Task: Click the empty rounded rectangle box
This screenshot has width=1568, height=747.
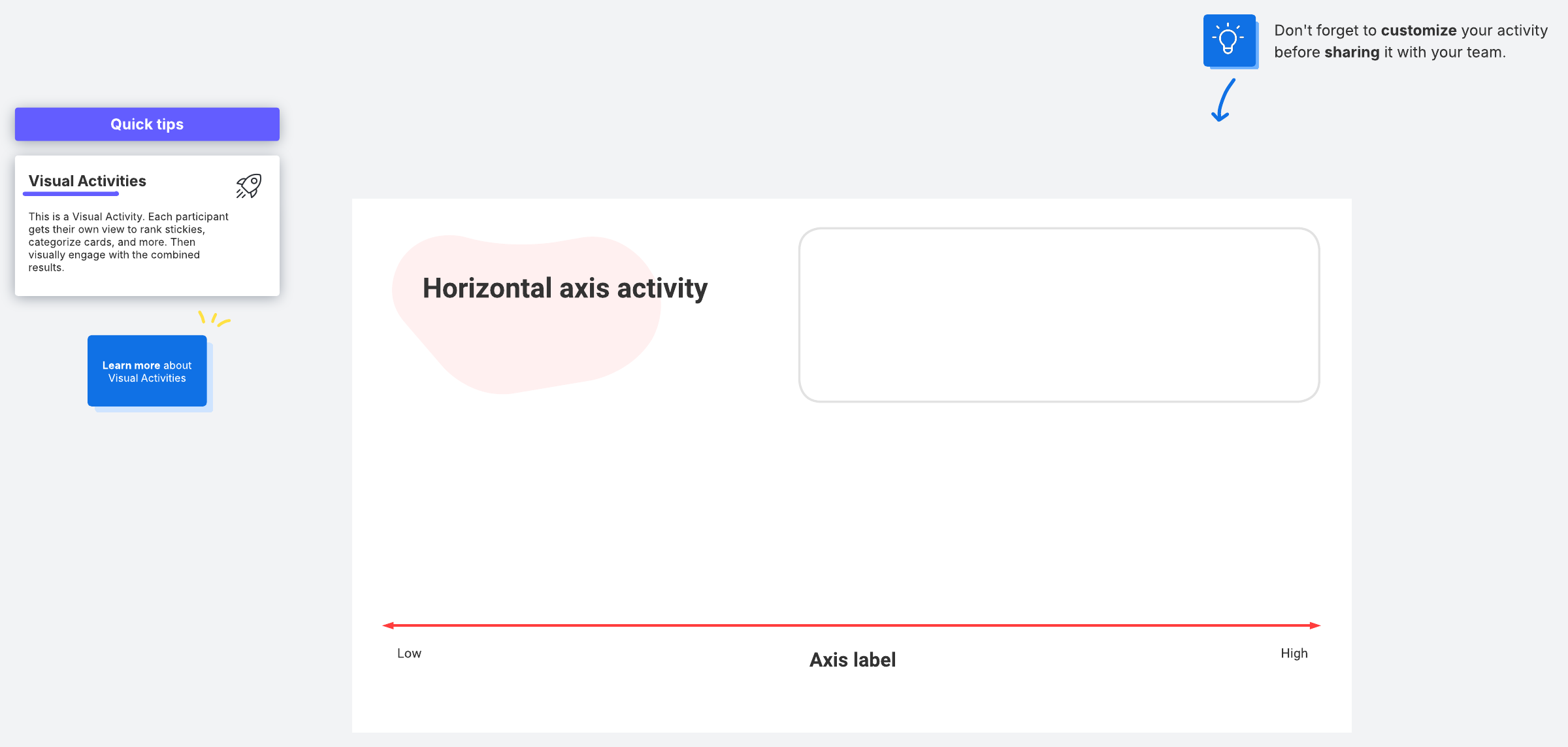Action: tap(1058, 314)
